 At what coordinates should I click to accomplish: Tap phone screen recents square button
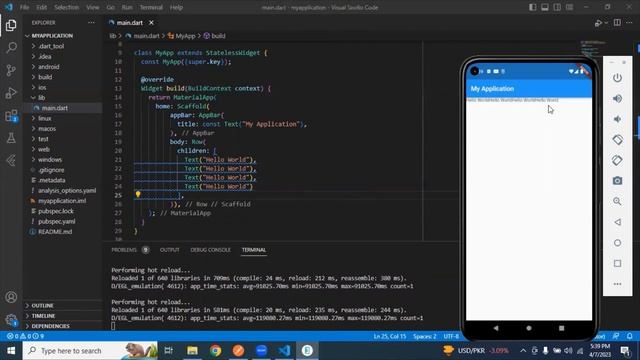(x=562, y=328)
